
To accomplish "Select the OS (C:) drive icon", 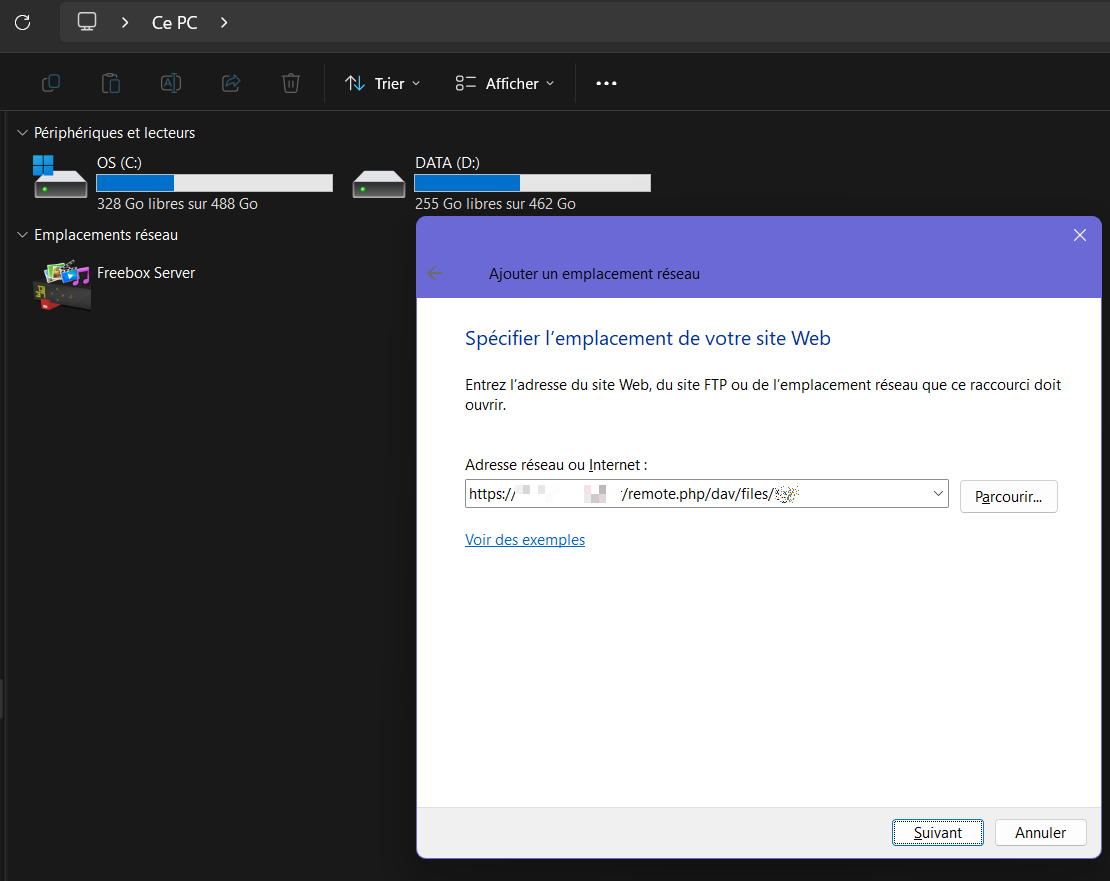I will [x=60, y=178].
